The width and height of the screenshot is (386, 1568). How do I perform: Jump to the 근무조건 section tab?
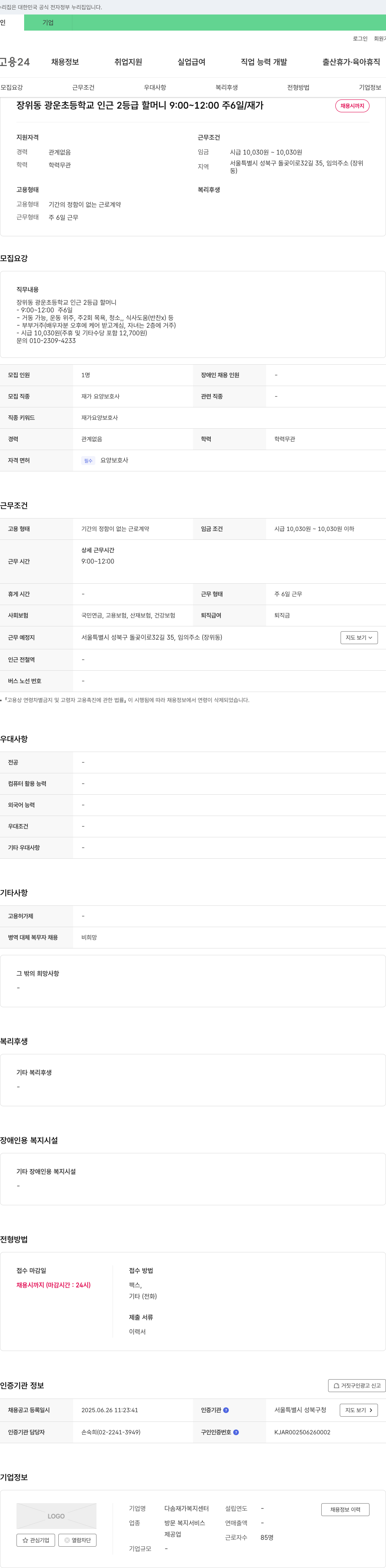pyautogui.click(x=83, y=88)
